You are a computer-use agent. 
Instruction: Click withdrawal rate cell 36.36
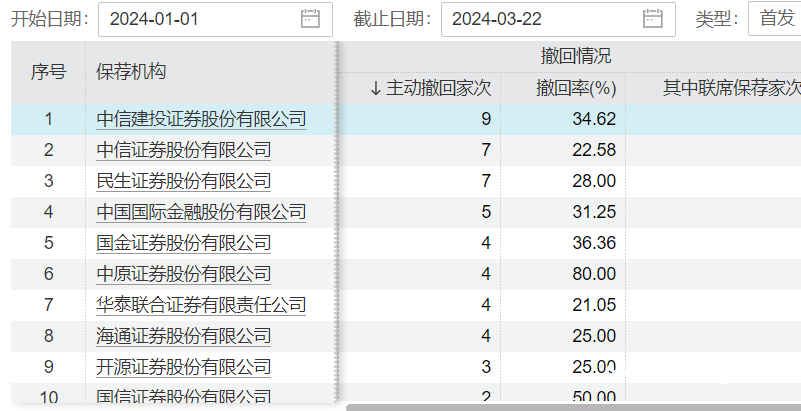point(594,243)
